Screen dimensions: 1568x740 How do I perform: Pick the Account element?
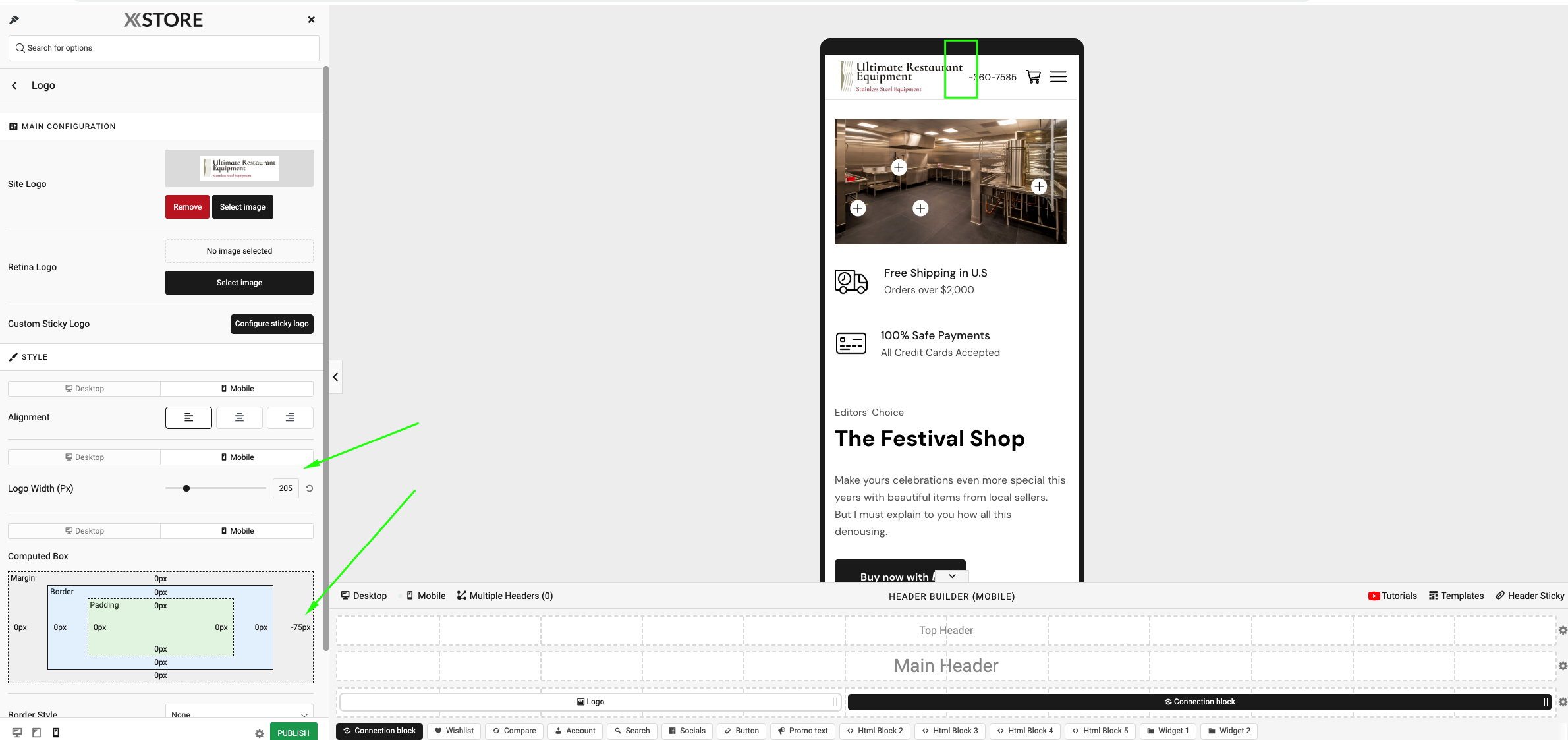pyautogui.click(x=575, y=731)
